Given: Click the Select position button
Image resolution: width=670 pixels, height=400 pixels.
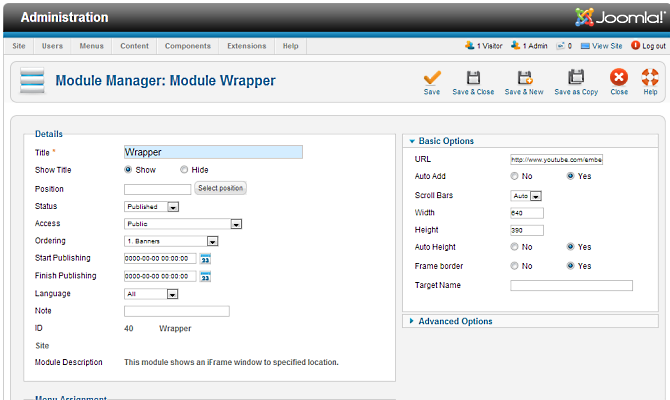Looking at the screenshot, I should [220, 188].
